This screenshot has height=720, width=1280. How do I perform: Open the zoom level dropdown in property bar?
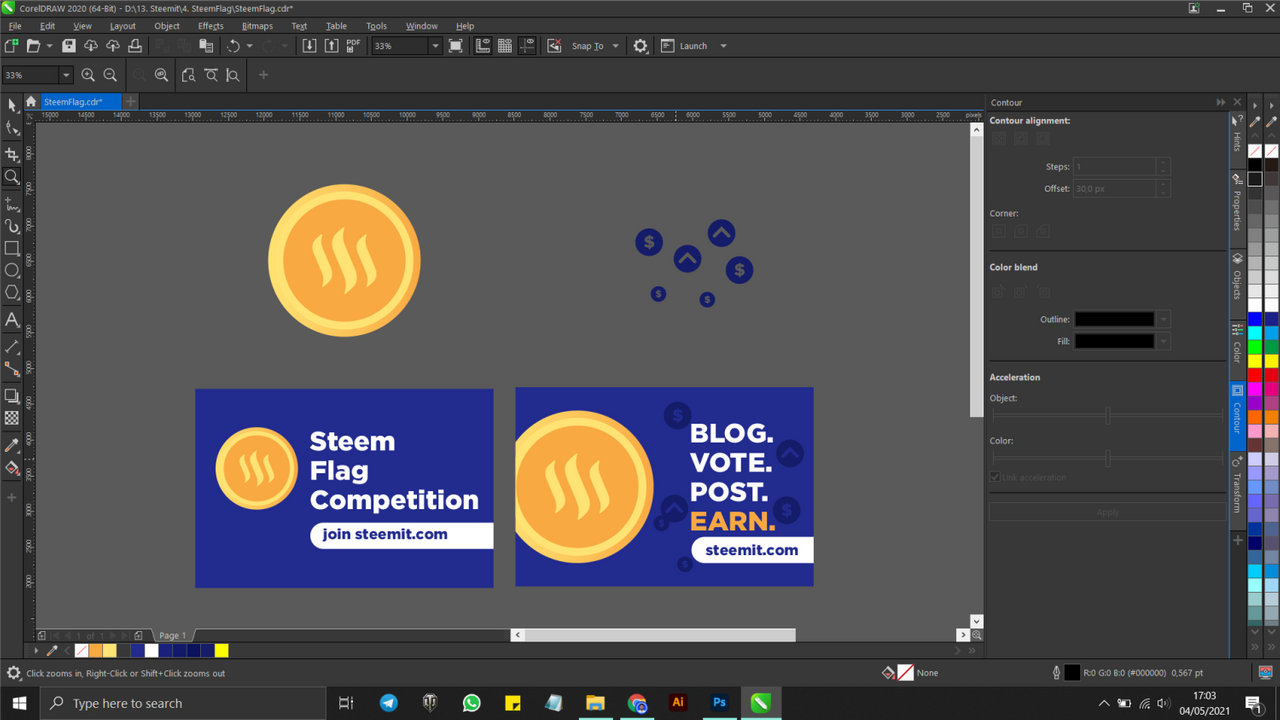click(x=66, y=75)
